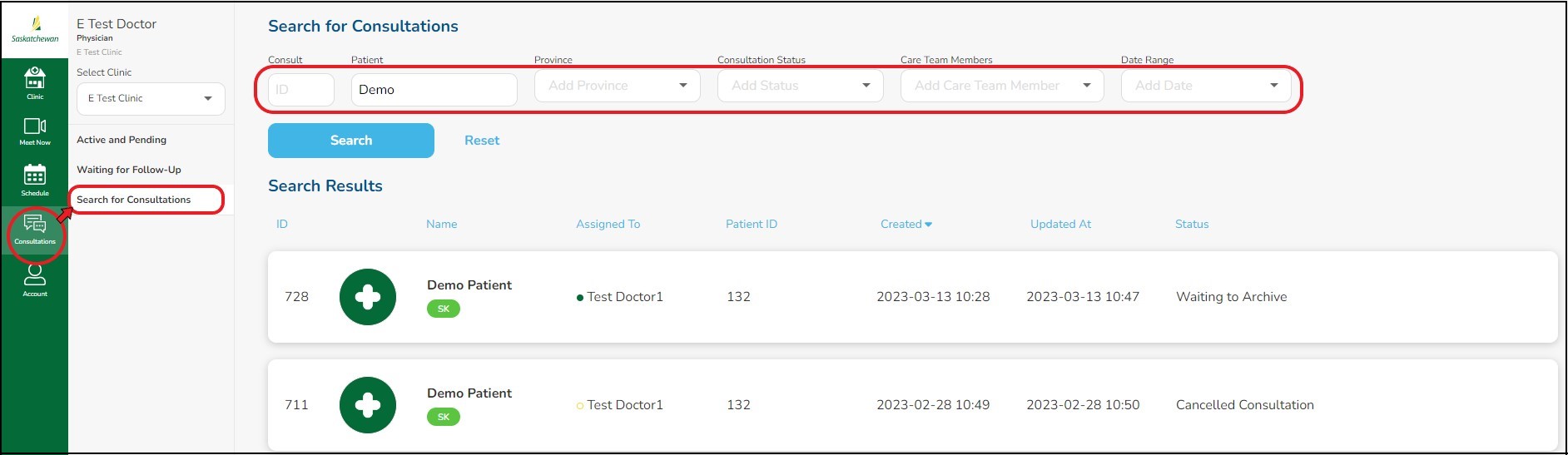Expand the Add Care Team Member dropdown

click(x=1002, y=86)
